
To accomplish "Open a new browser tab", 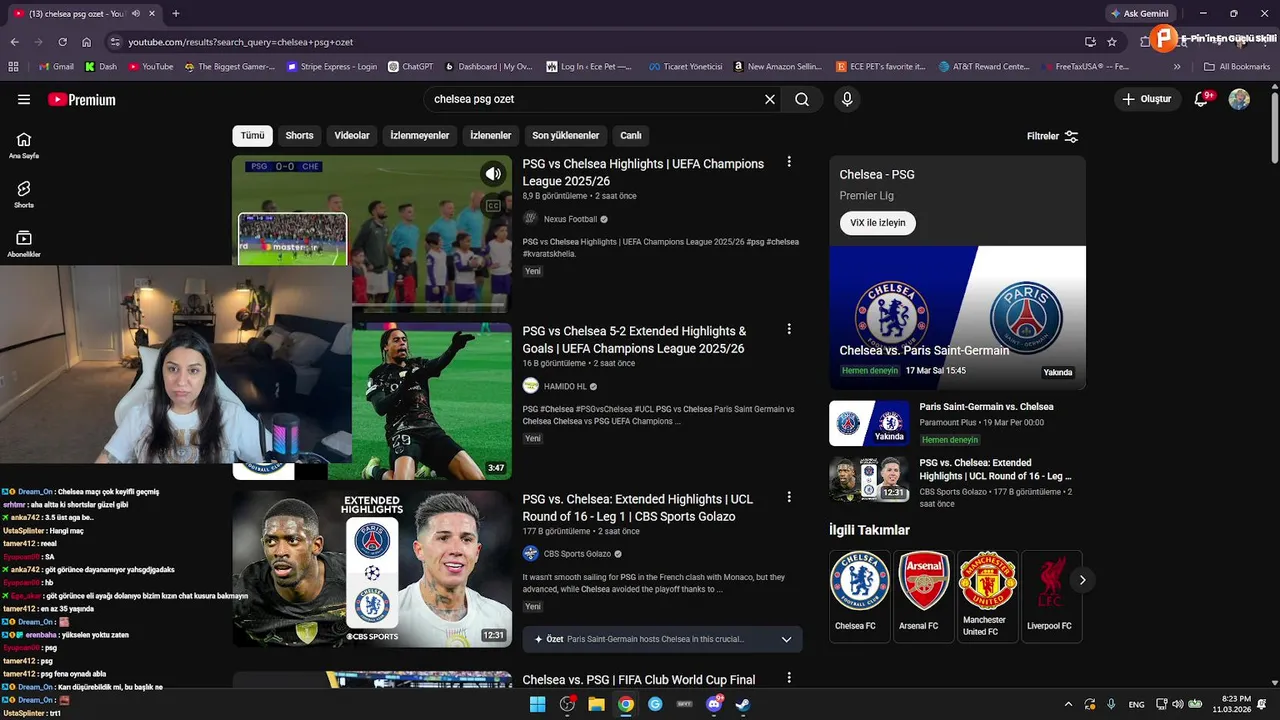I will 176,13.
